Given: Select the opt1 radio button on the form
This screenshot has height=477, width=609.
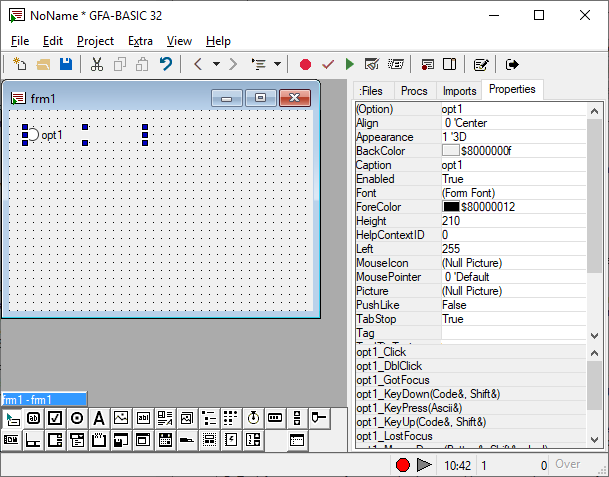Looking at the screenshot, I should [44, 135].
